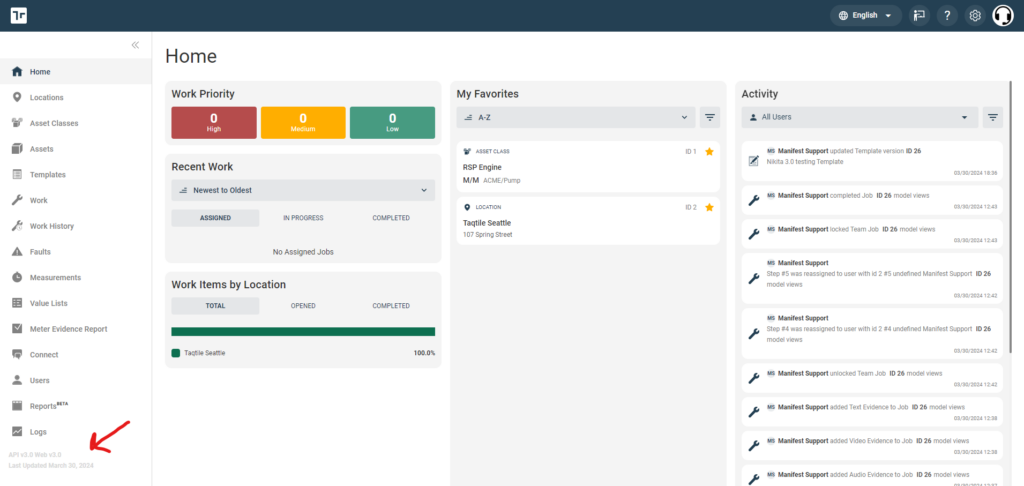Select the green Low priority tile
The image size is (1024, 486).
pyautogui.click(x=392, y=122)
